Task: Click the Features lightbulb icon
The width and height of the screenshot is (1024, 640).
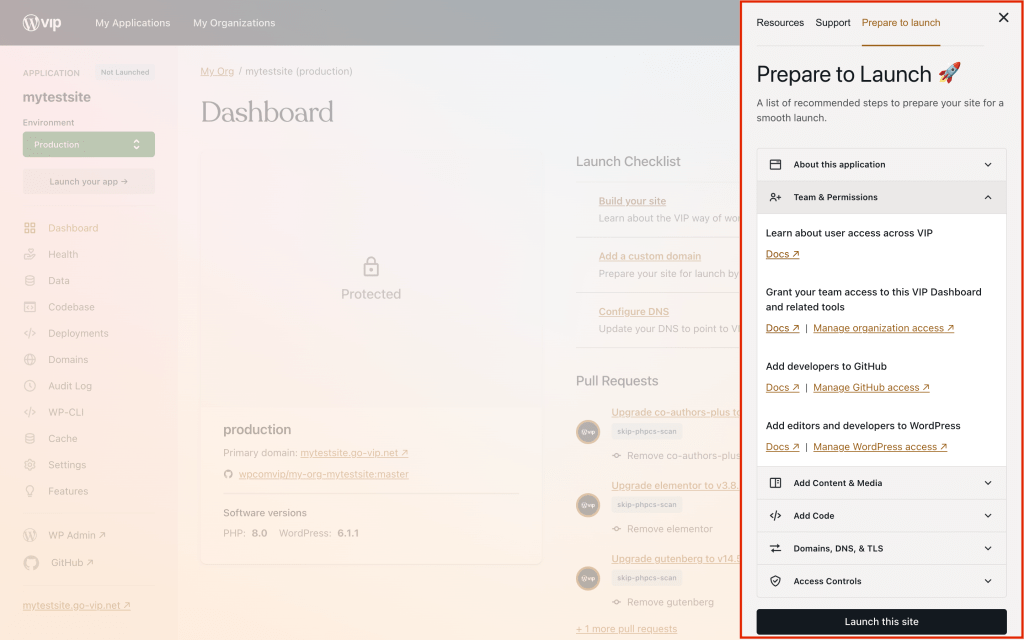Action: 29,491
